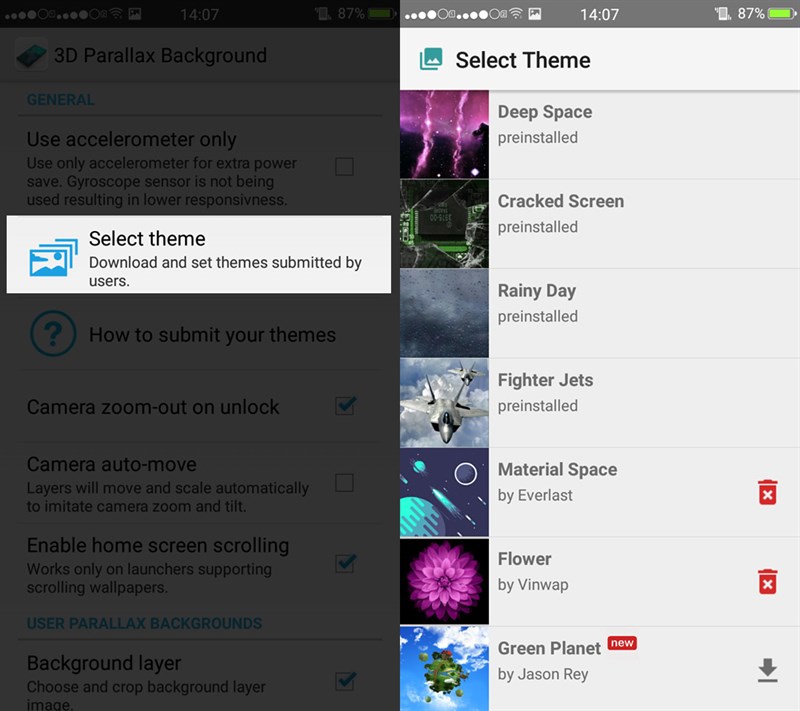Open How to submit your themes
This screenshot has height=711, width=800.
(212, 335)
